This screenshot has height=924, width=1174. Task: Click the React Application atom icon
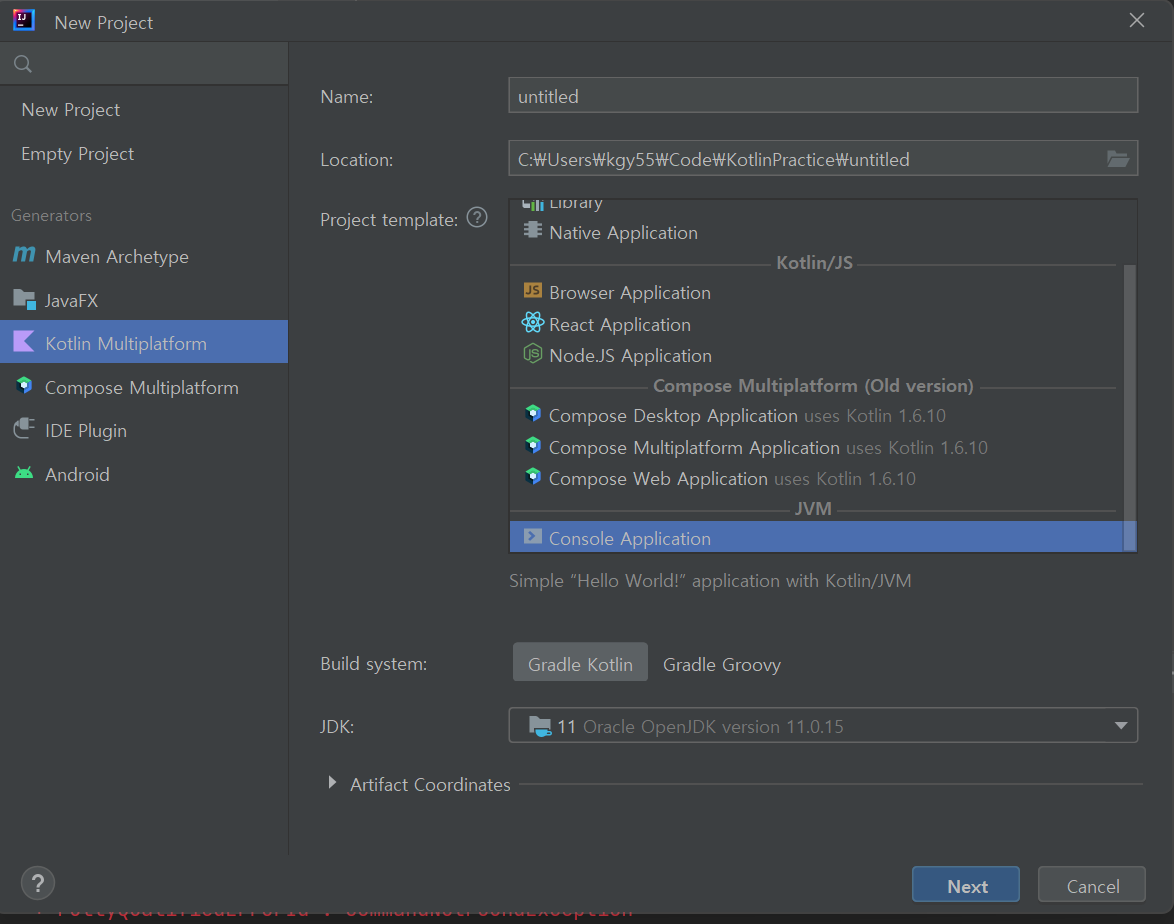pos(532,323)
